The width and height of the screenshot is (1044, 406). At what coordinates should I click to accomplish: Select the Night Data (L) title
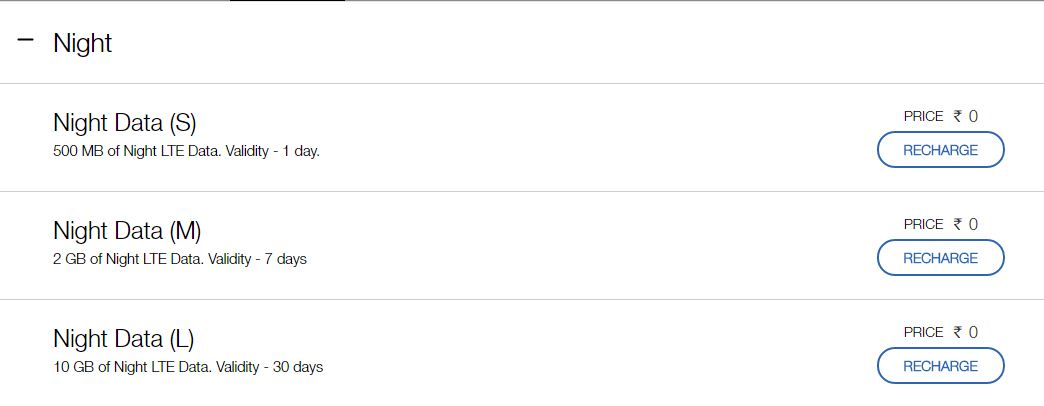[x=123, y=339]
